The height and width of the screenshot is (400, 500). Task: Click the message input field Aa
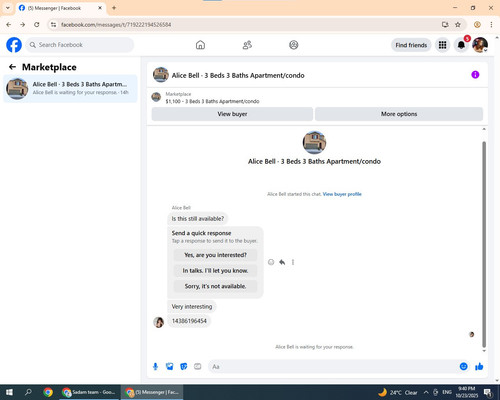332,367
